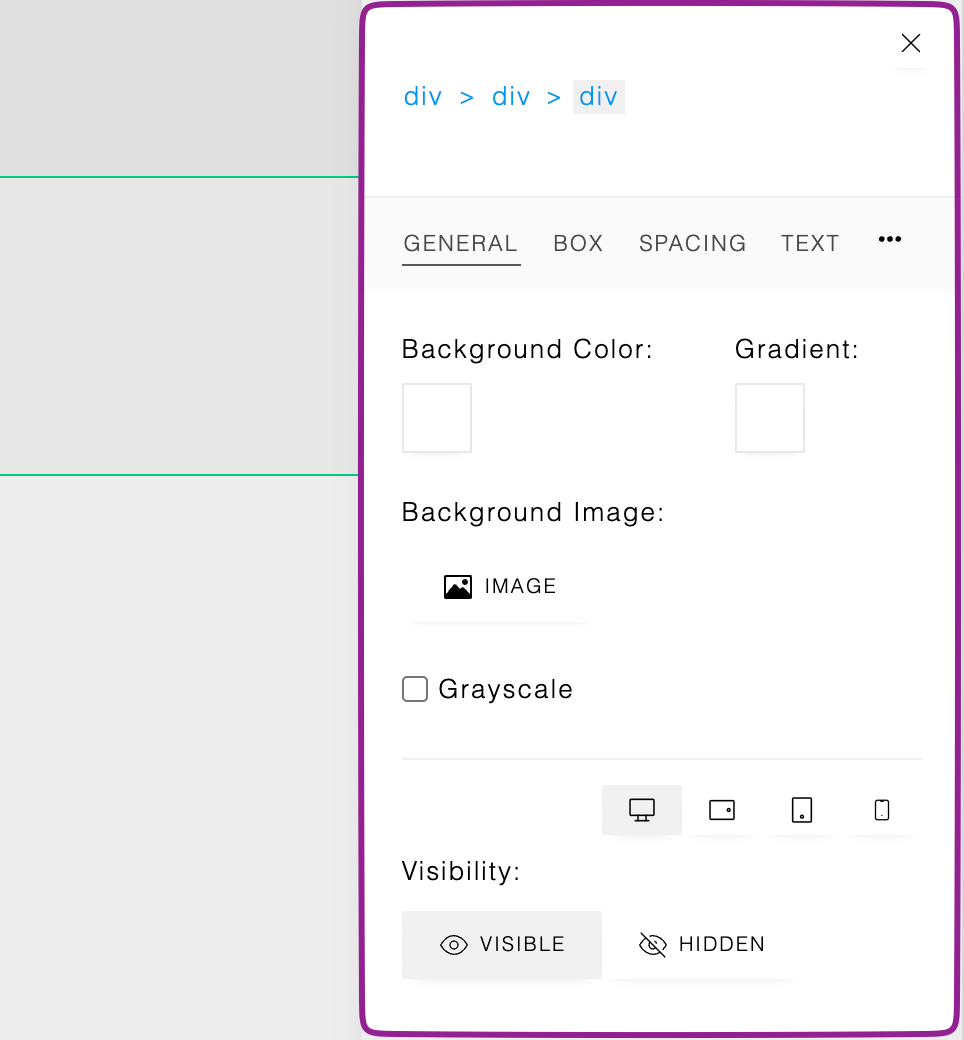Image resolution: width=964 pixels, height=1040 pixels.
Task: Open the Background Color swatch
Action: click(437, 418)
